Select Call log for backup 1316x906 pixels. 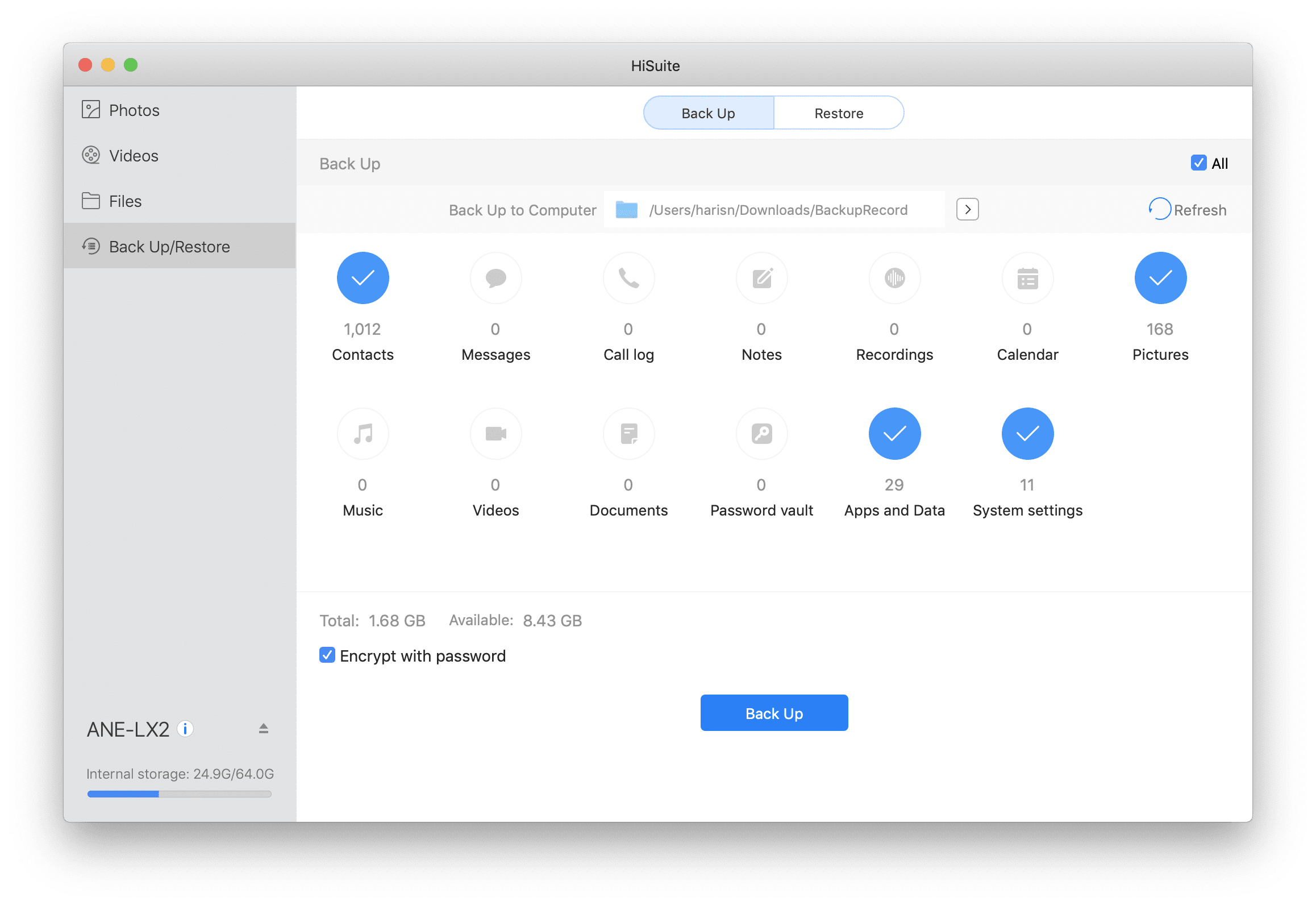(628, 278)
